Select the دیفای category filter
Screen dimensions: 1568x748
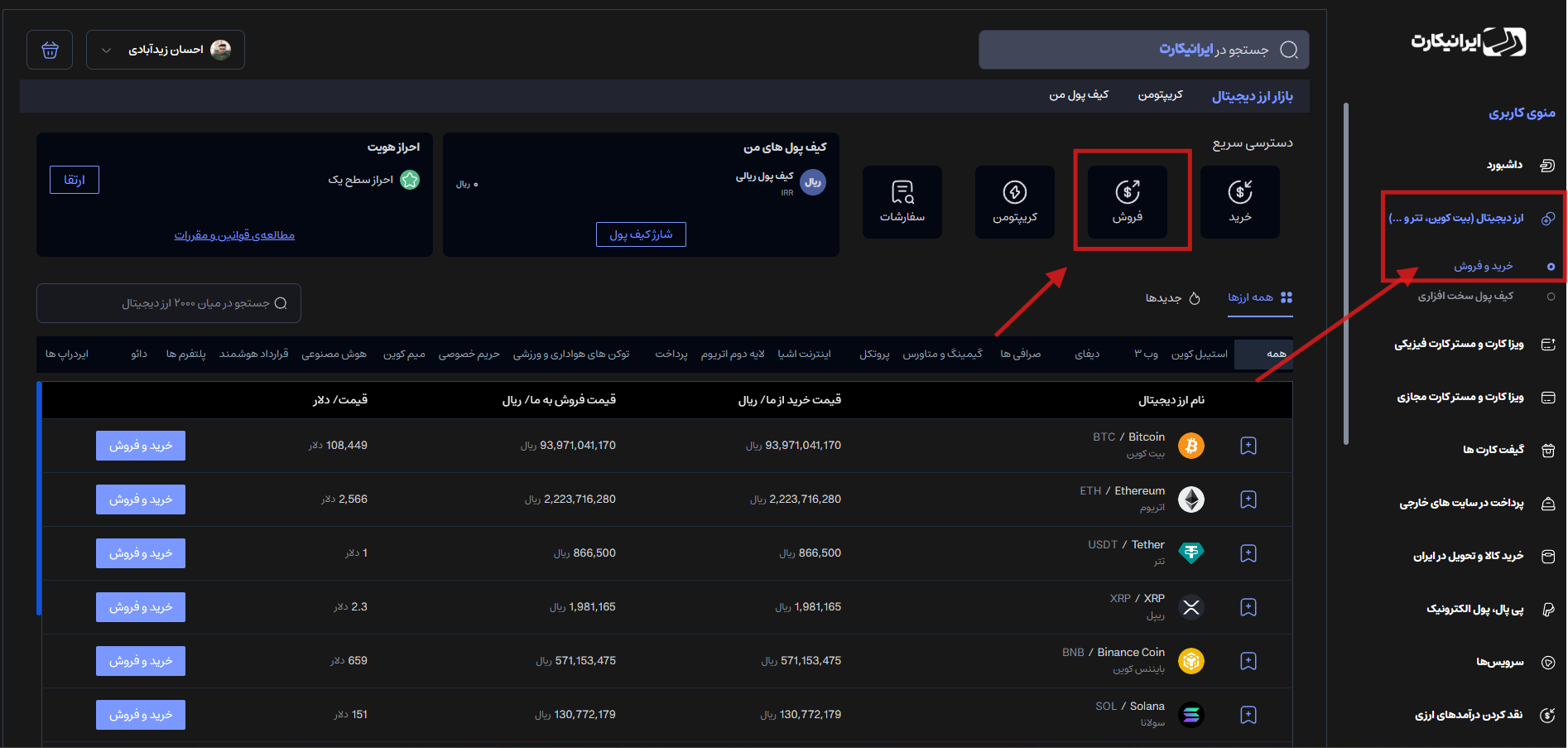pos(1087,354)
